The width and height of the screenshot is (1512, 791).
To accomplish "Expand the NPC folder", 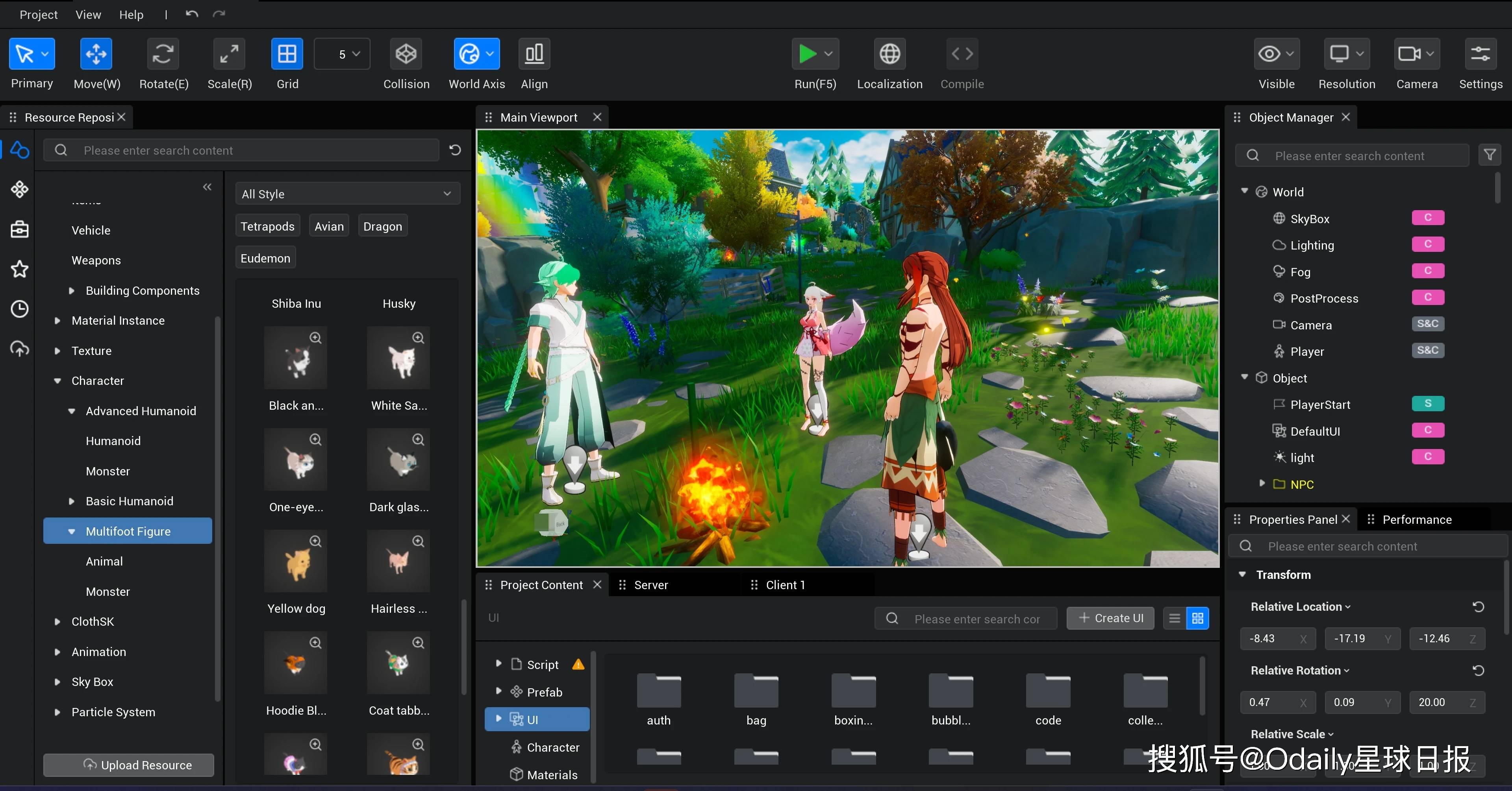I will [1262, 484].
